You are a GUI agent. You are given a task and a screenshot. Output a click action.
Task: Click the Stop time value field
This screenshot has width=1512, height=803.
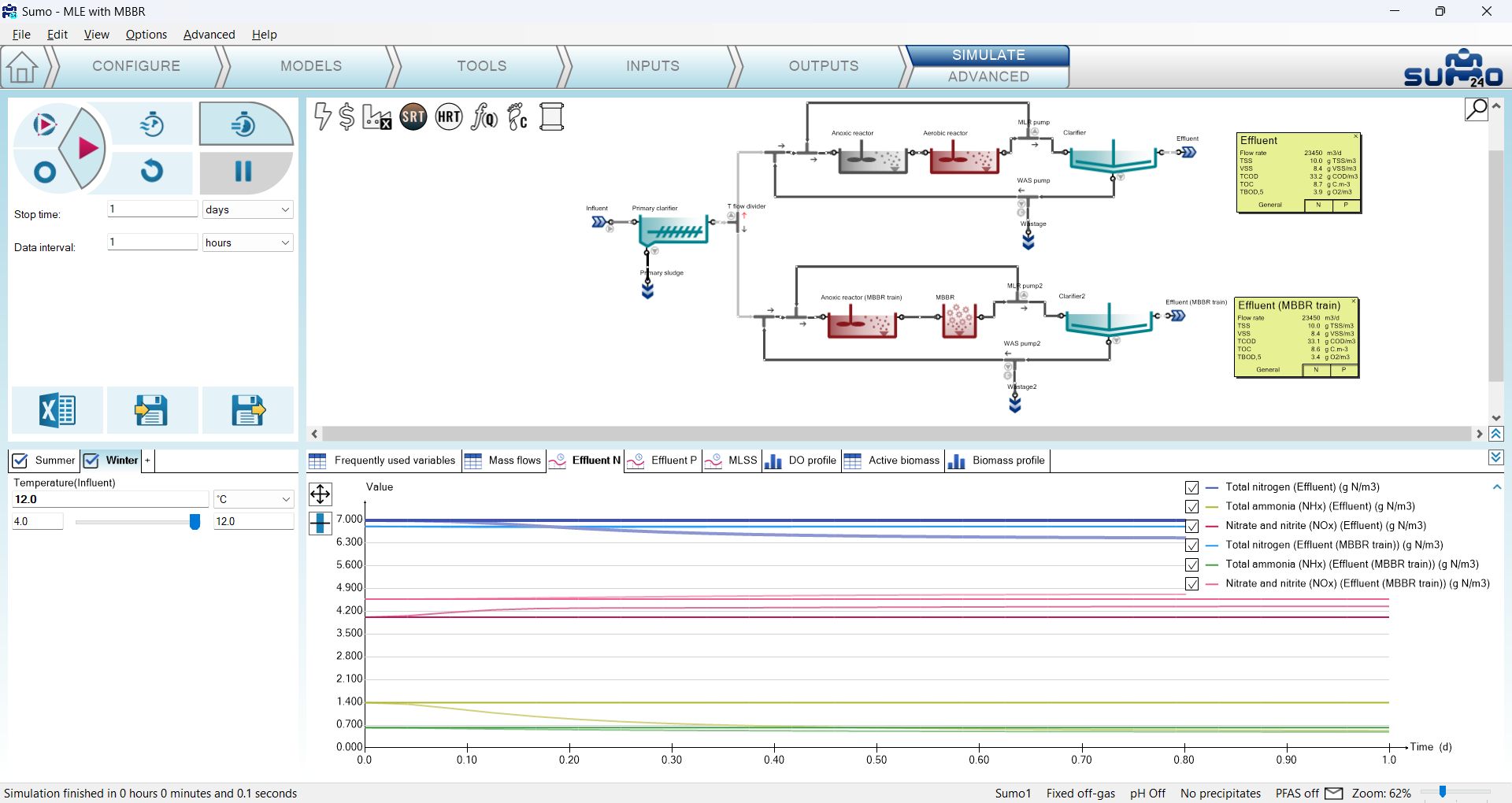pyautogui.click(x=152, y=209)
